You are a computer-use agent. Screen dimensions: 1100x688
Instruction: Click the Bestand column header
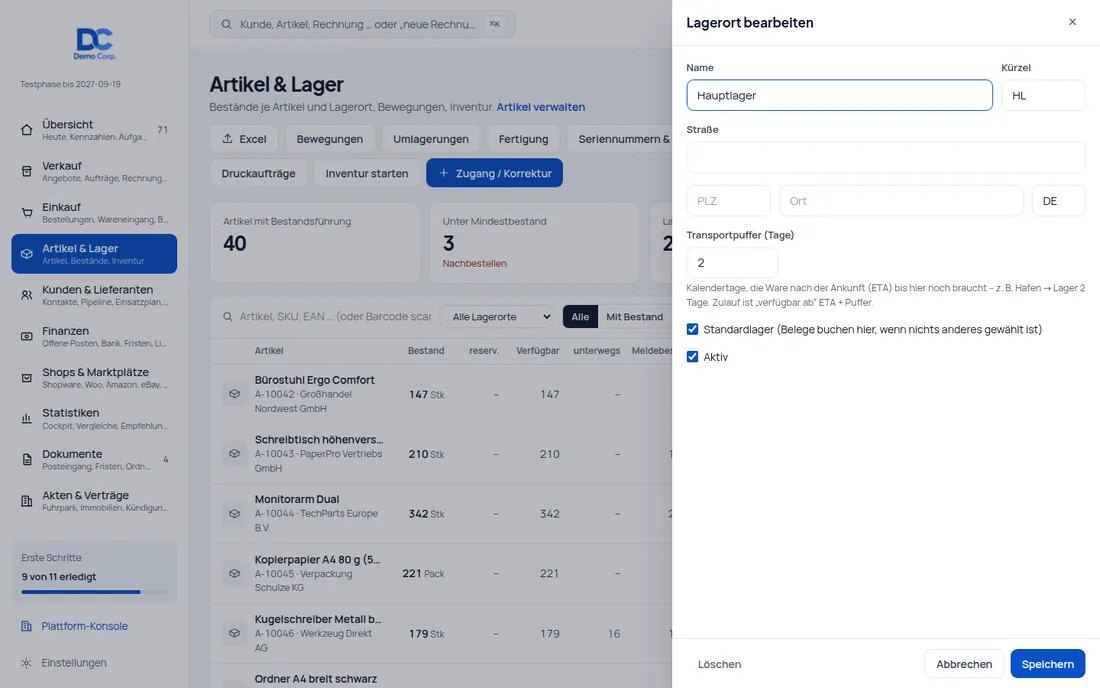coord(426,351)
